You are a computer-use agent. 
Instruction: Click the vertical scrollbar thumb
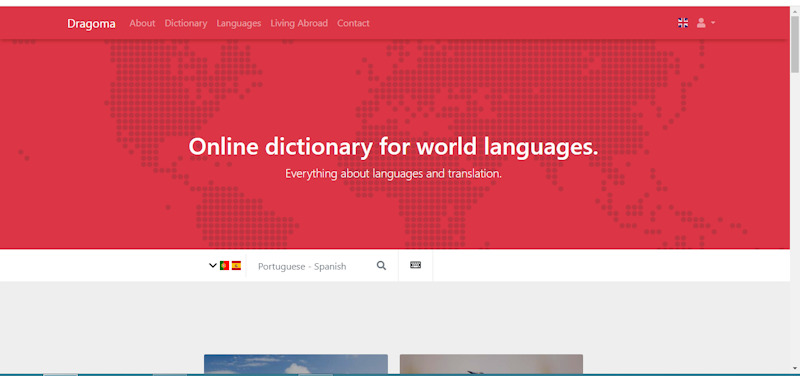pyautogui.click(x=795, y=43)
